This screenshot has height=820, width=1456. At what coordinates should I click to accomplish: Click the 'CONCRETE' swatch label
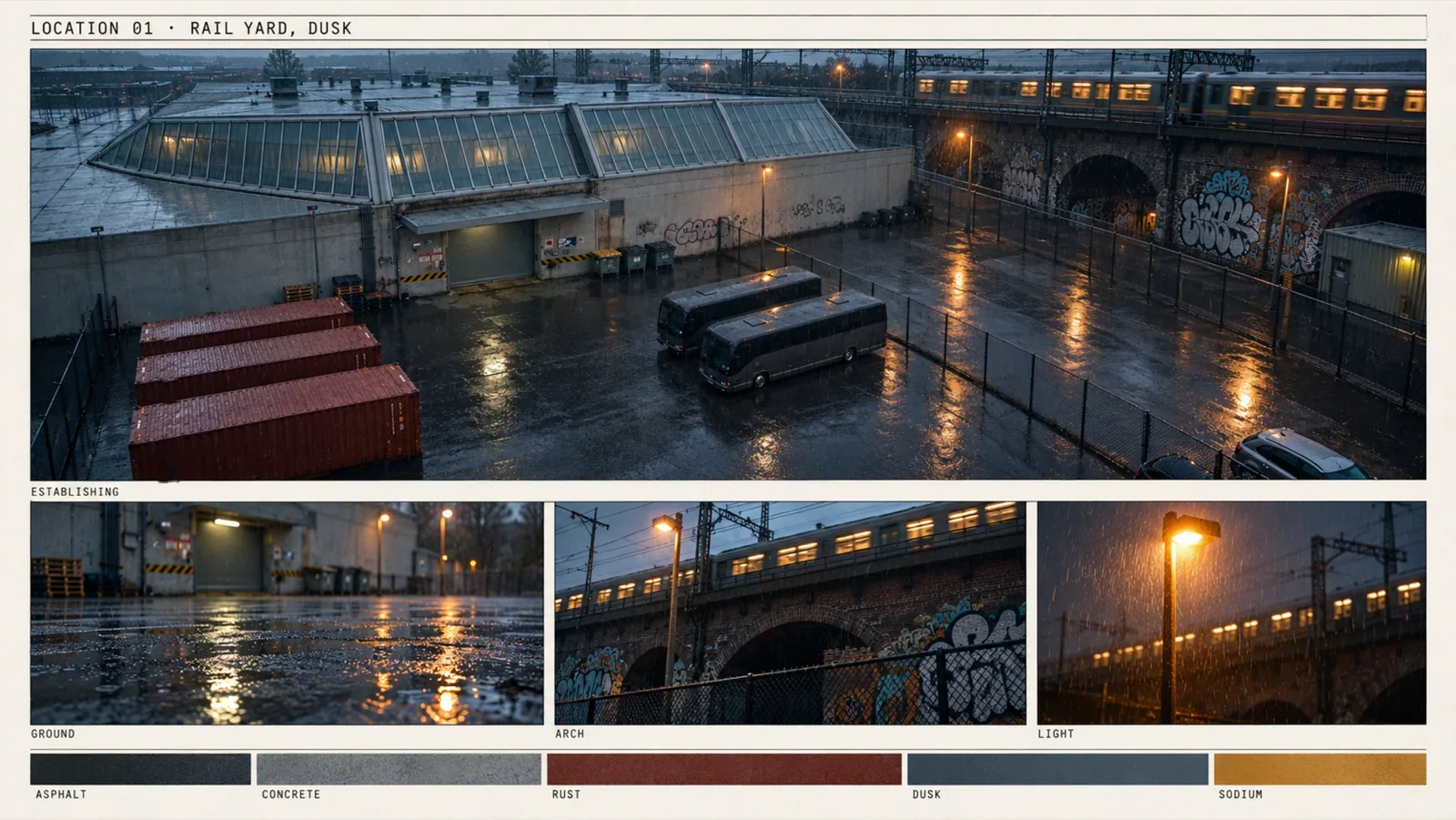[x=291, y=795]
